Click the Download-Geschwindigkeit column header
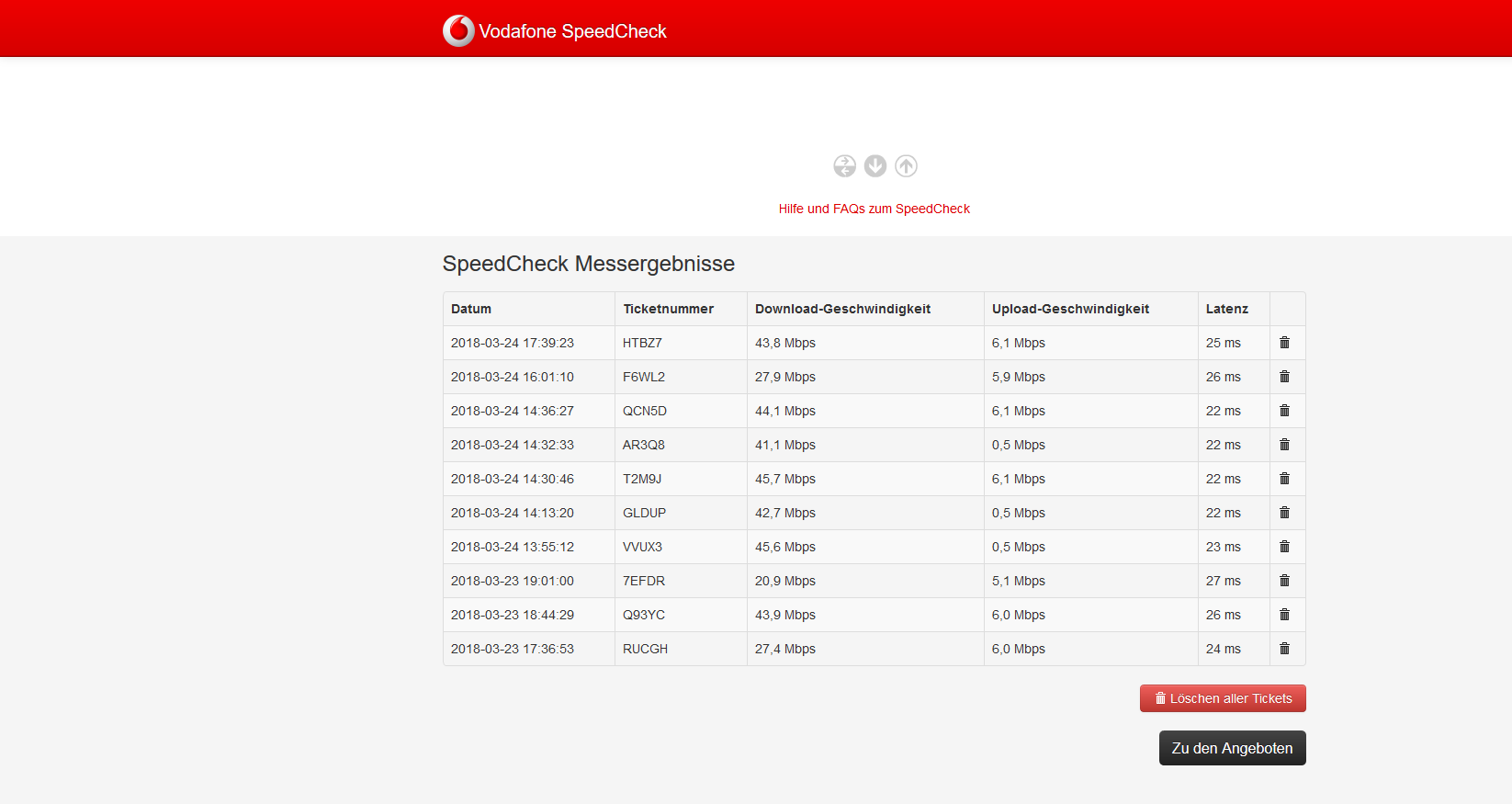The height and width of the screenshot is (804, 1512). 842,309
